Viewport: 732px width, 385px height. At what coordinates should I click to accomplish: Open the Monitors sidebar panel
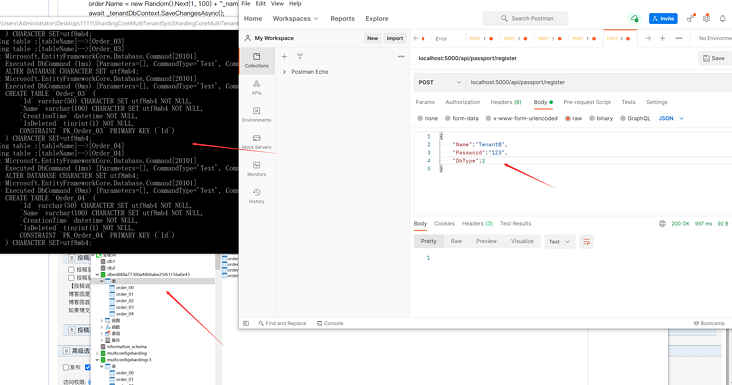point(256,168)
